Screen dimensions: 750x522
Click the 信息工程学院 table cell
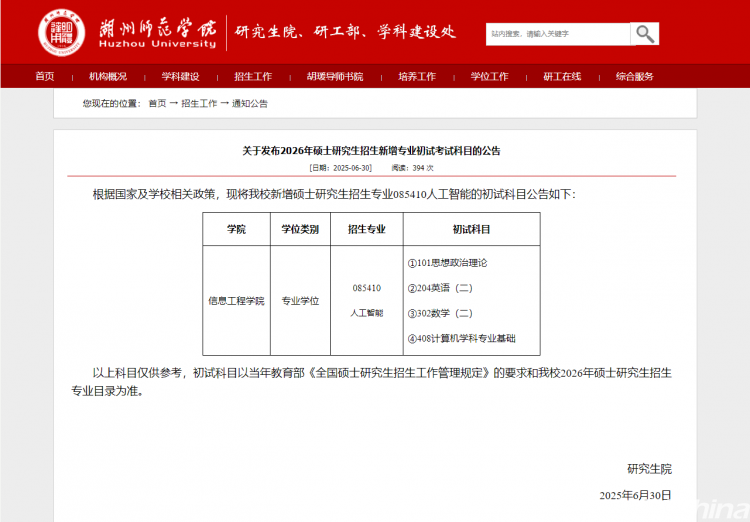[x=236, y=301]
